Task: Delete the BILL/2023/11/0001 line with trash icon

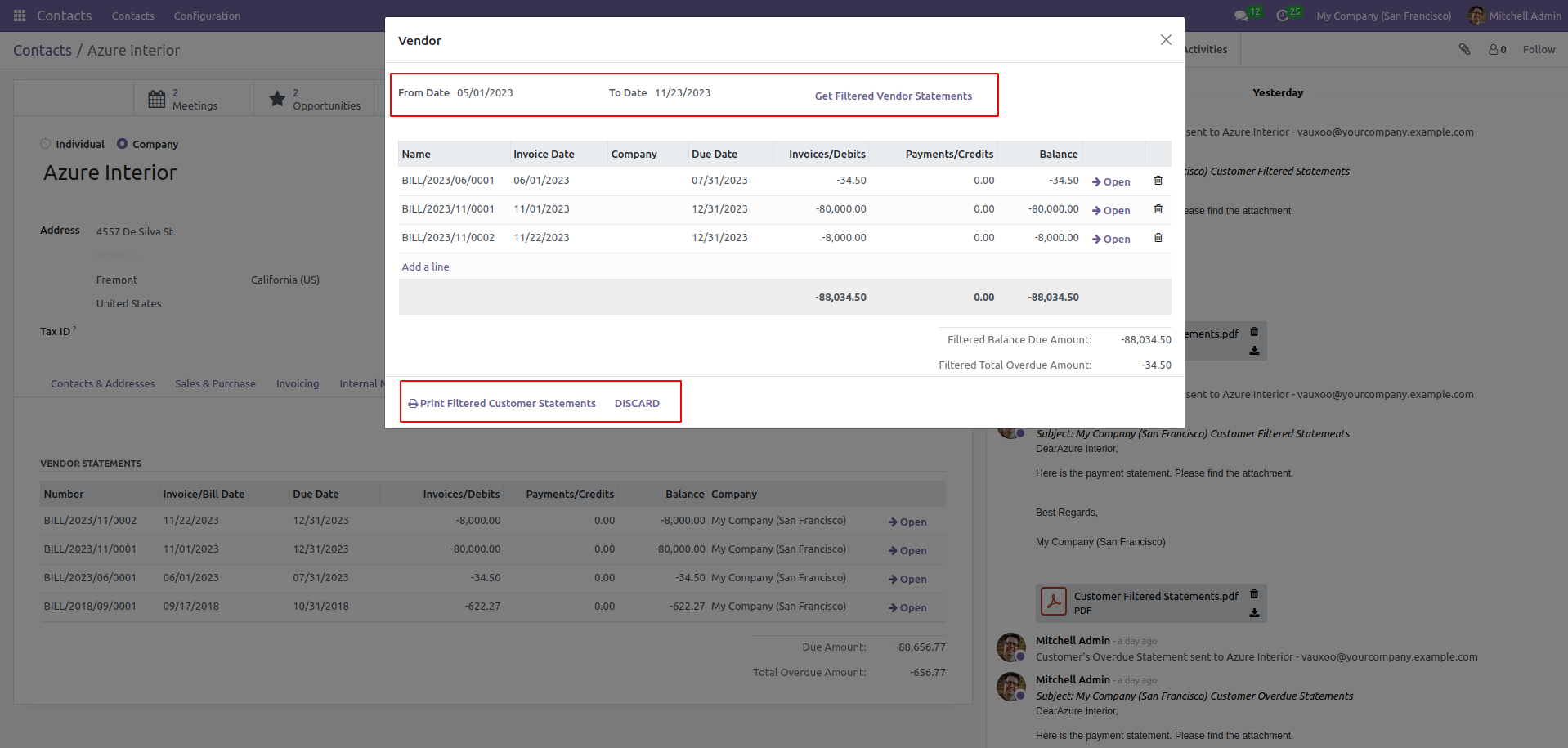Action: click(1158, 209)
